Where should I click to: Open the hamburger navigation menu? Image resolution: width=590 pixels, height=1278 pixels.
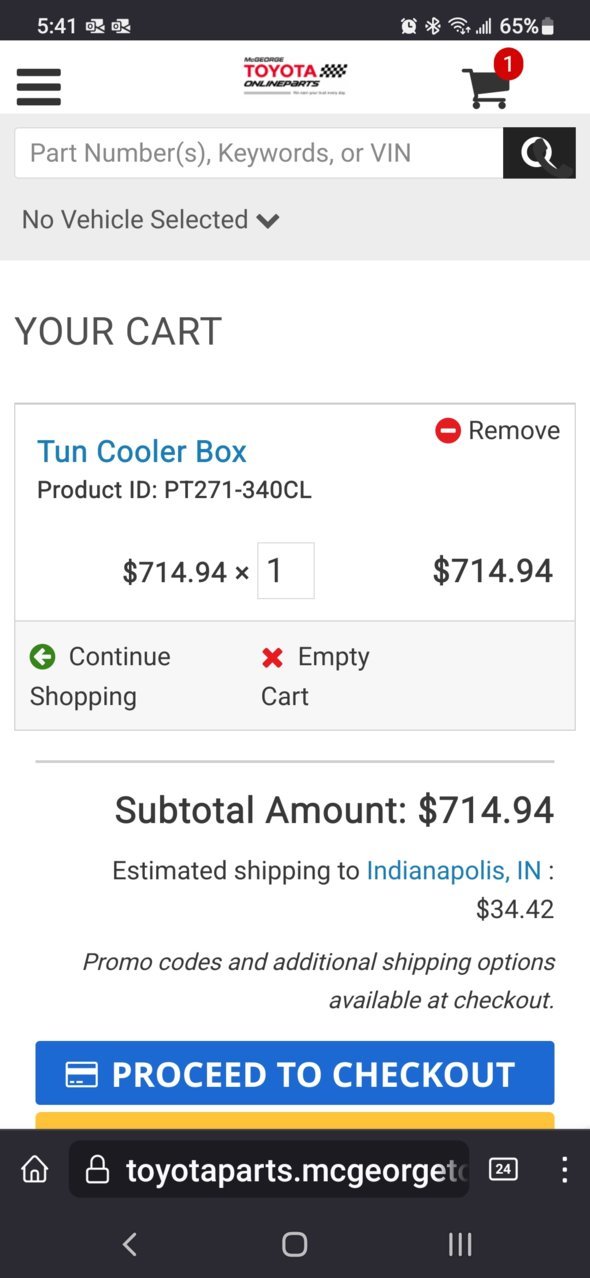39,86
